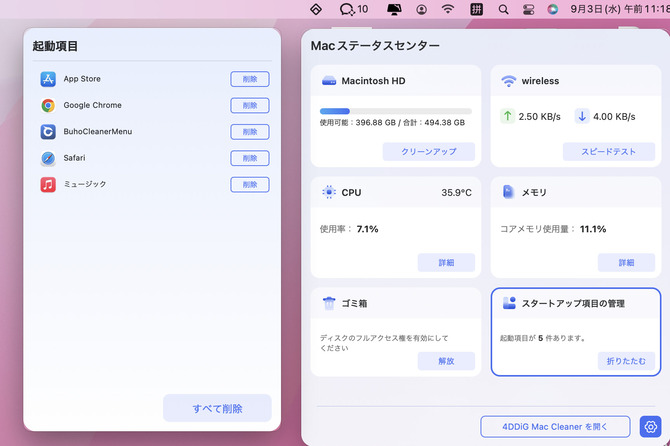This screenshot has width=670, height=446.
Task: Click the startup items management icon
Action: point(509,303)
